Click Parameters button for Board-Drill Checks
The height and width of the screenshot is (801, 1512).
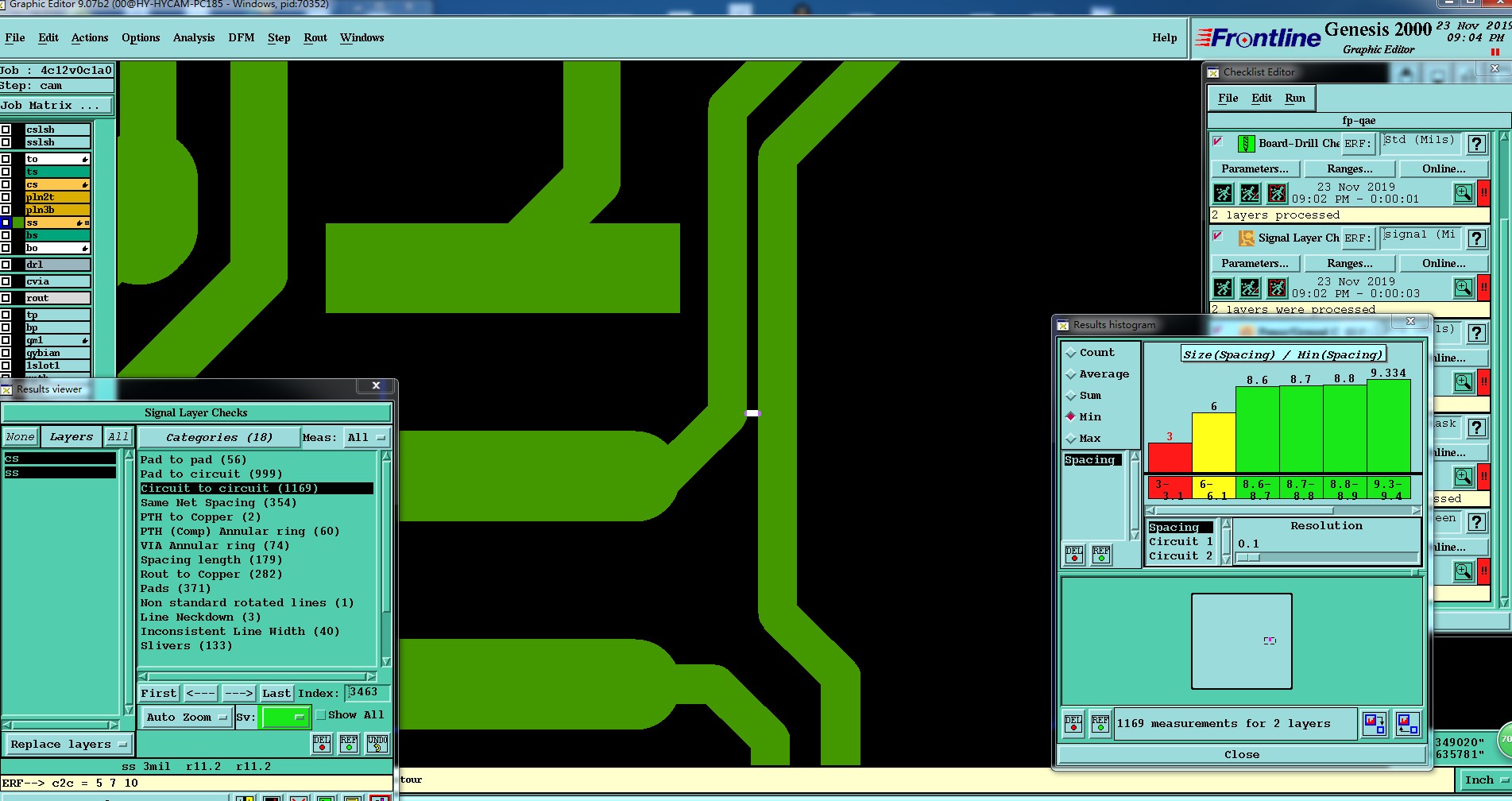[1255, 168]
